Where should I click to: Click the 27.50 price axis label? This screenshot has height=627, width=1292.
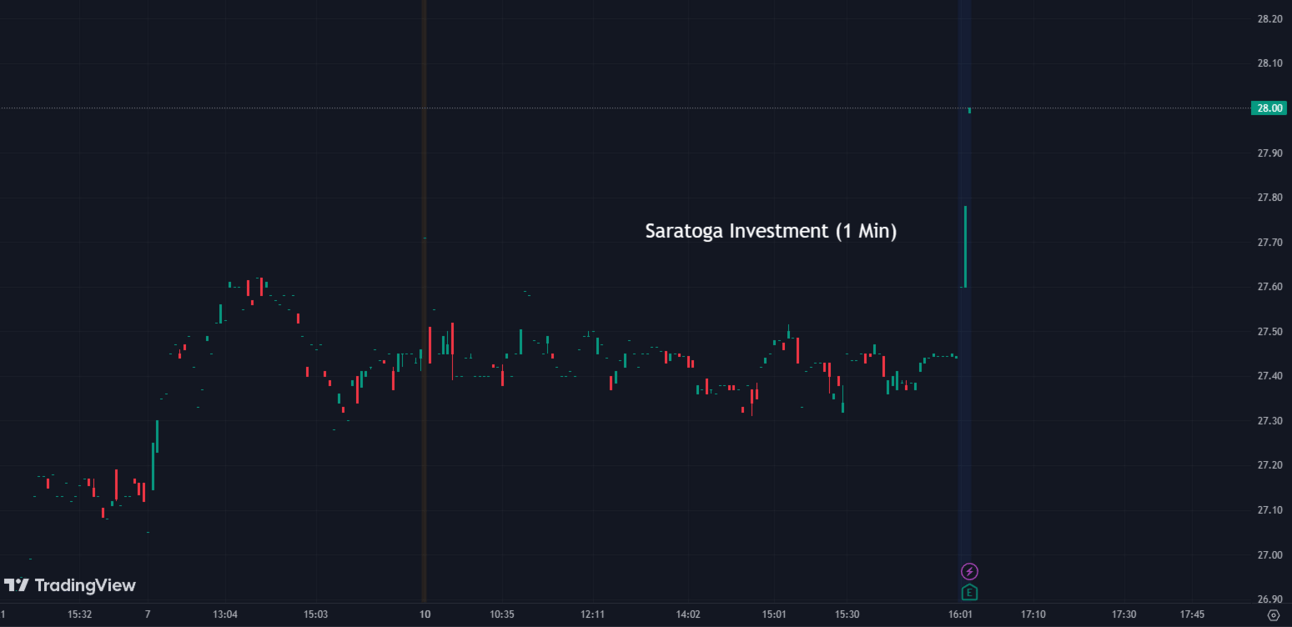coord(1270,332)
